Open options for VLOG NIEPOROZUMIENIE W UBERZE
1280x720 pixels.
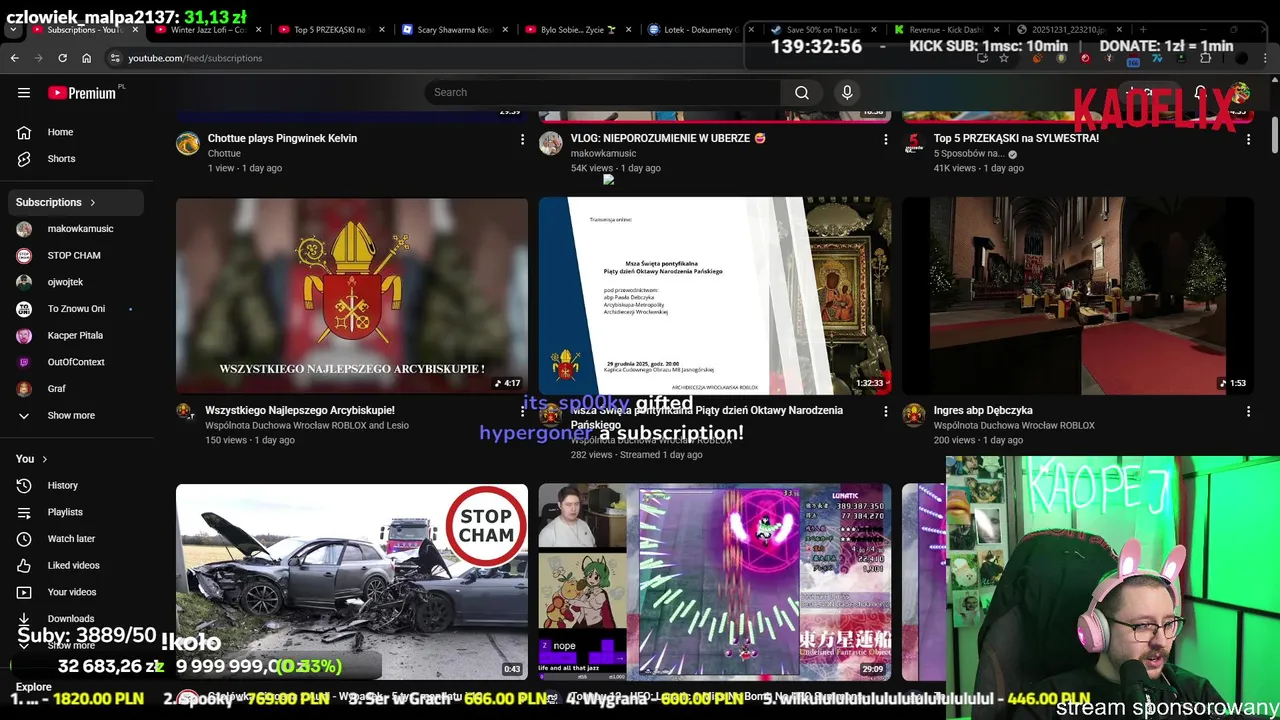tap(885, 140)
